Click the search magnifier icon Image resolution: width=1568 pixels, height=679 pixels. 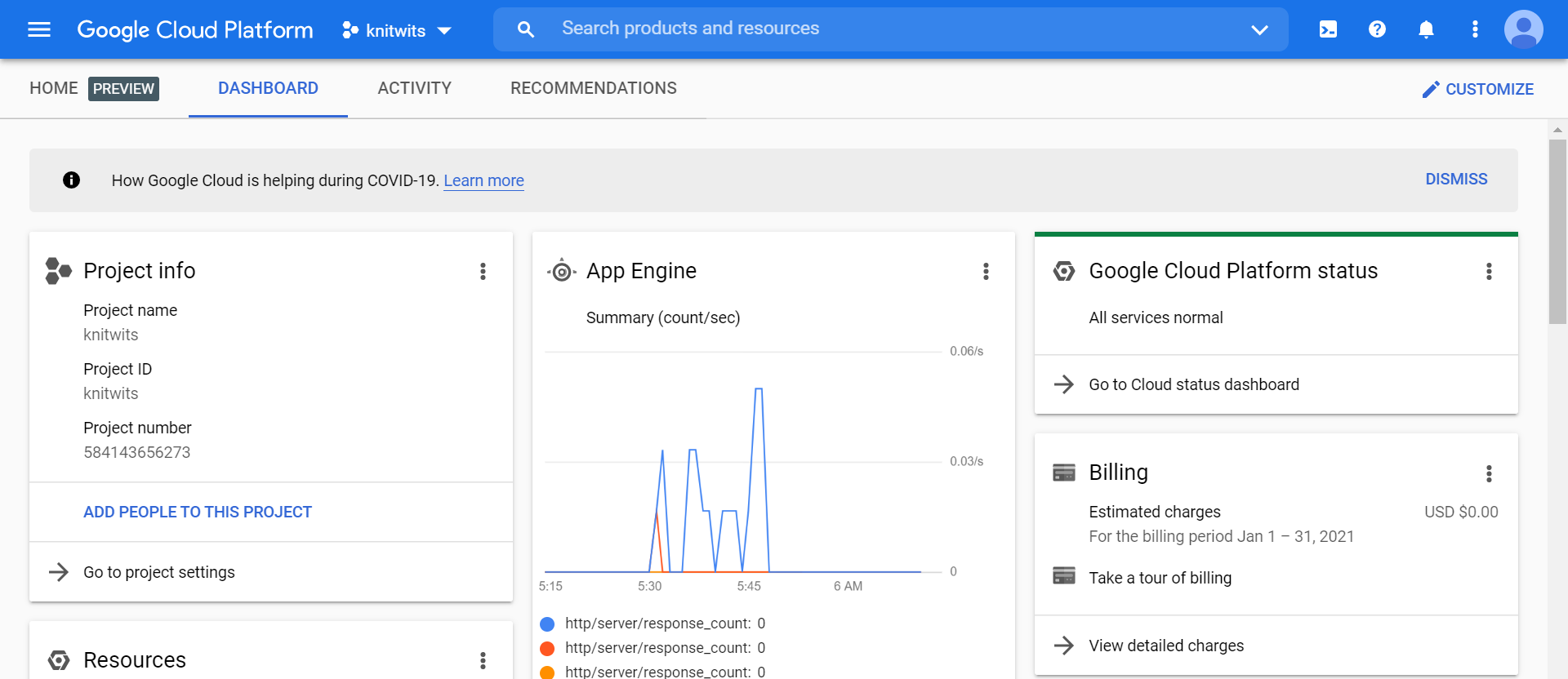pos(526,29)
